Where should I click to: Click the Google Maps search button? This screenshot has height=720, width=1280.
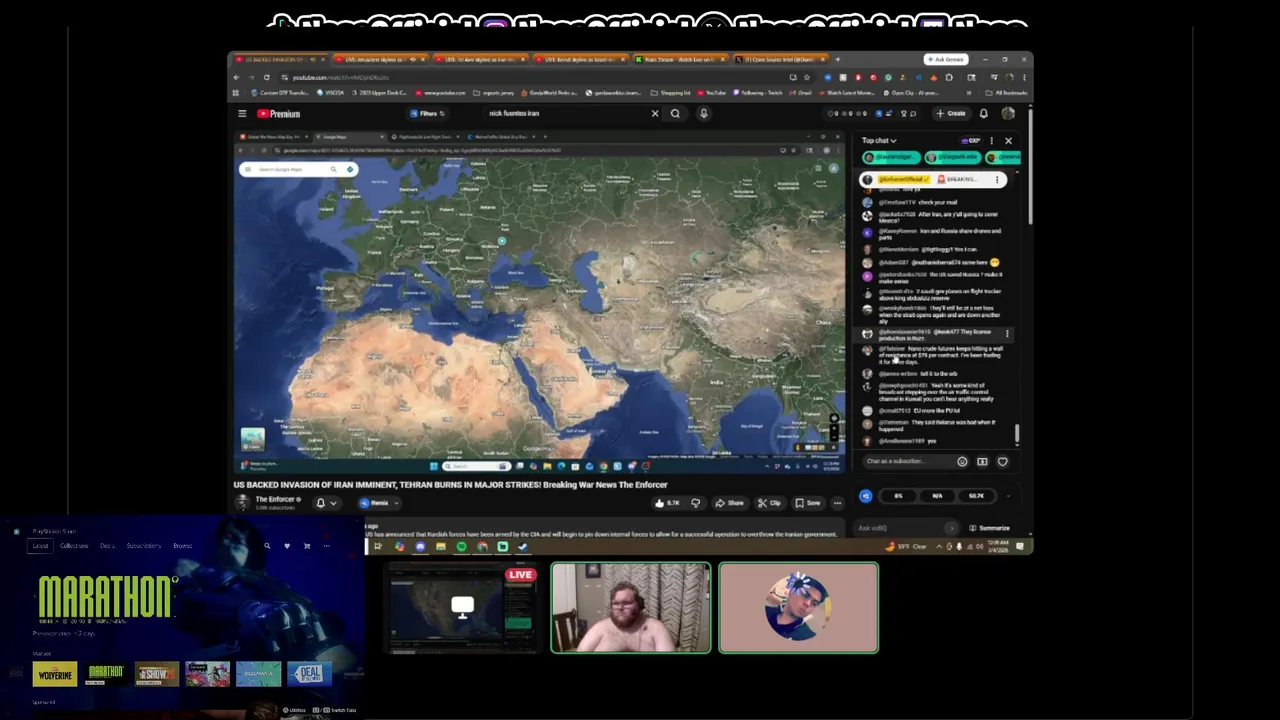336,169
